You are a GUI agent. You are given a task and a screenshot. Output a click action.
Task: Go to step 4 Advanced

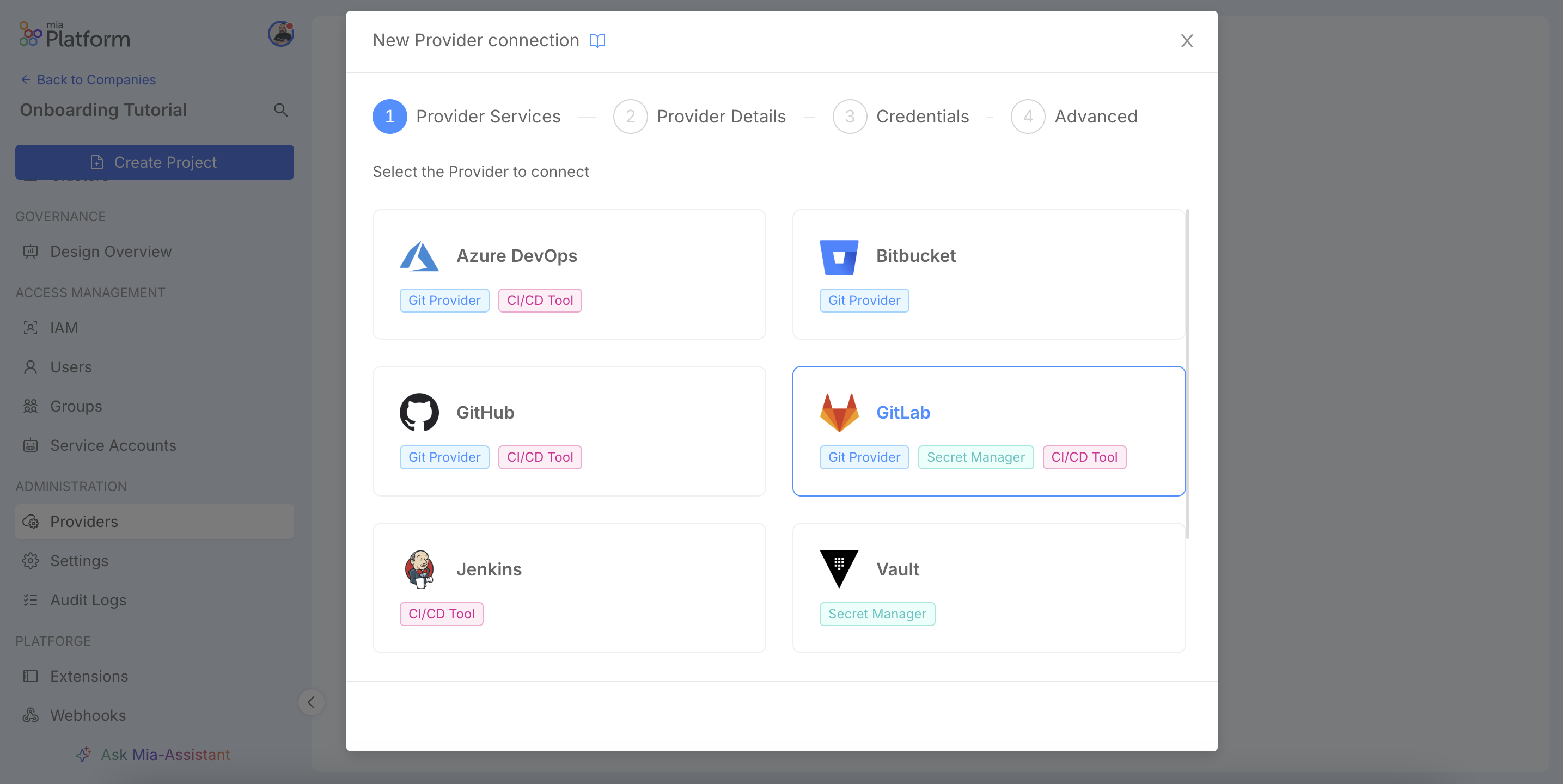[x=1074, y=117]
